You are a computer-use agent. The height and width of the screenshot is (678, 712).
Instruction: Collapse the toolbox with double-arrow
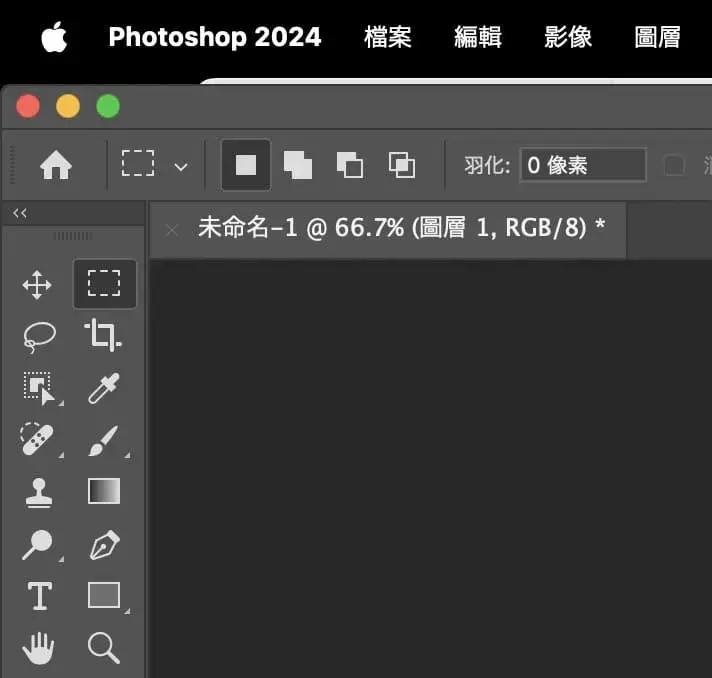click(x=20, y=213)
